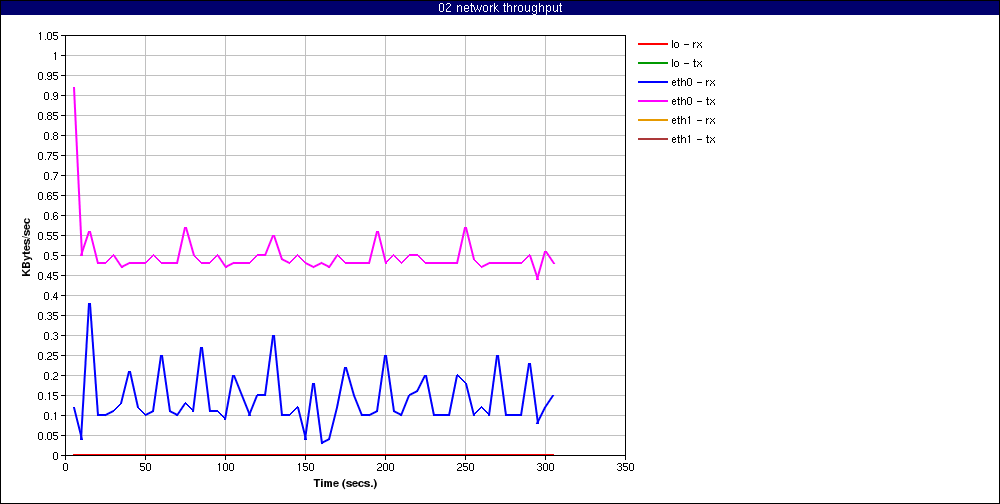Click the x-axis tick label '350'
The width and height of the screenshot is (1000, 504).
pos(626,467)
